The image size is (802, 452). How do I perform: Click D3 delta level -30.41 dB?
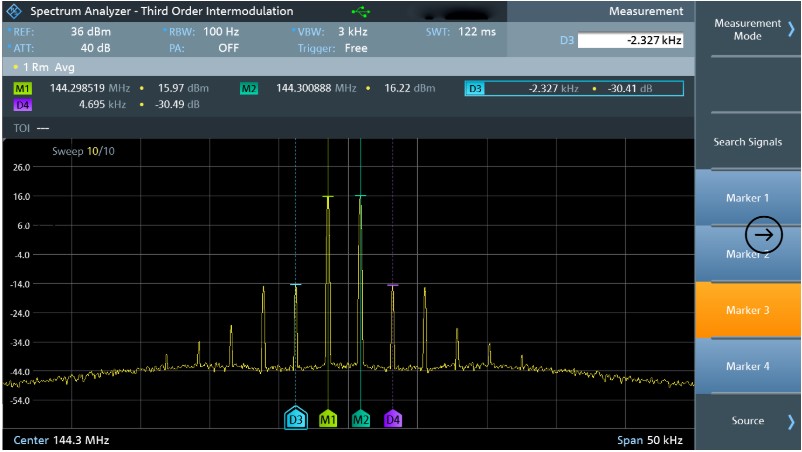tap(630, 88)
